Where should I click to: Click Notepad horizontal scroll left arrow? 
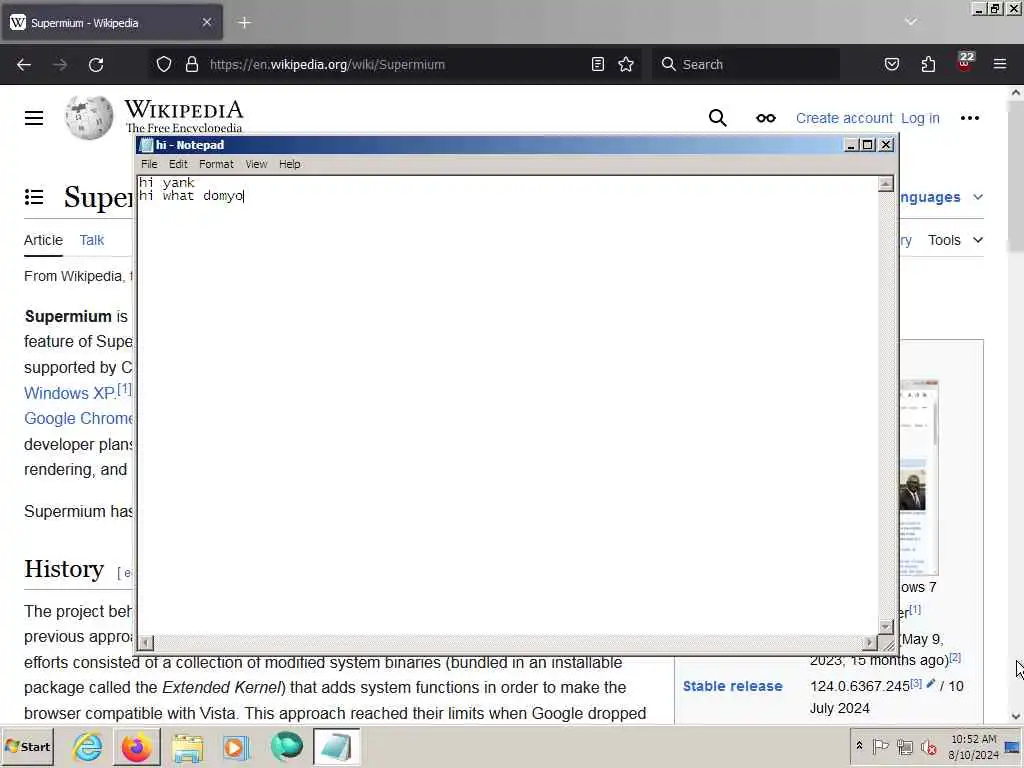pyautogui.click(x=146, y=643)
